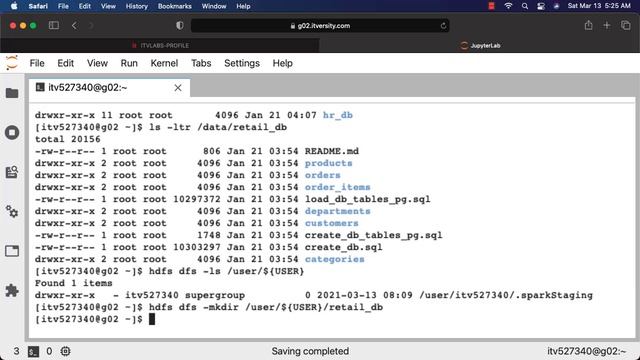Open Control Center icon
Image resolution: width=640 pixels, height=360 pixels.
pos(541,6)
